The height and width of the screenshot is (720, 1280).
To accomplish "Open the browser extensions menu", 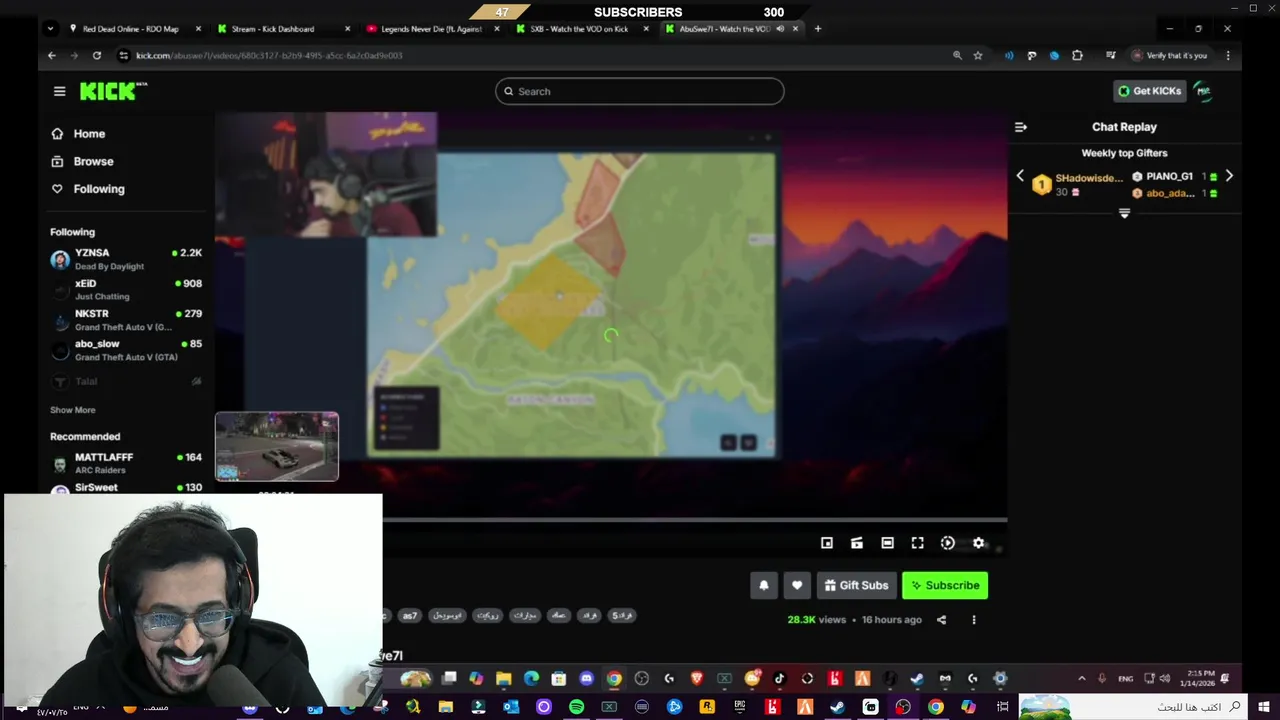I will point(1077,56).
